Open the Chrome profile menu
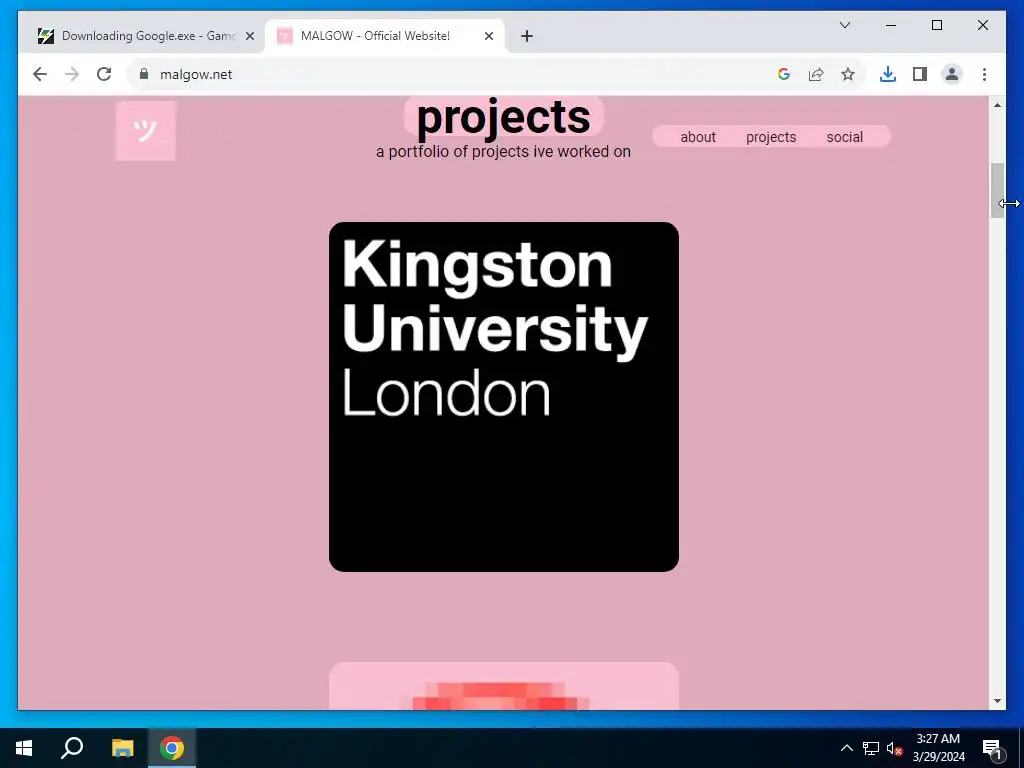The height and width of the screenshot is (768, 1024). [952, 74]
